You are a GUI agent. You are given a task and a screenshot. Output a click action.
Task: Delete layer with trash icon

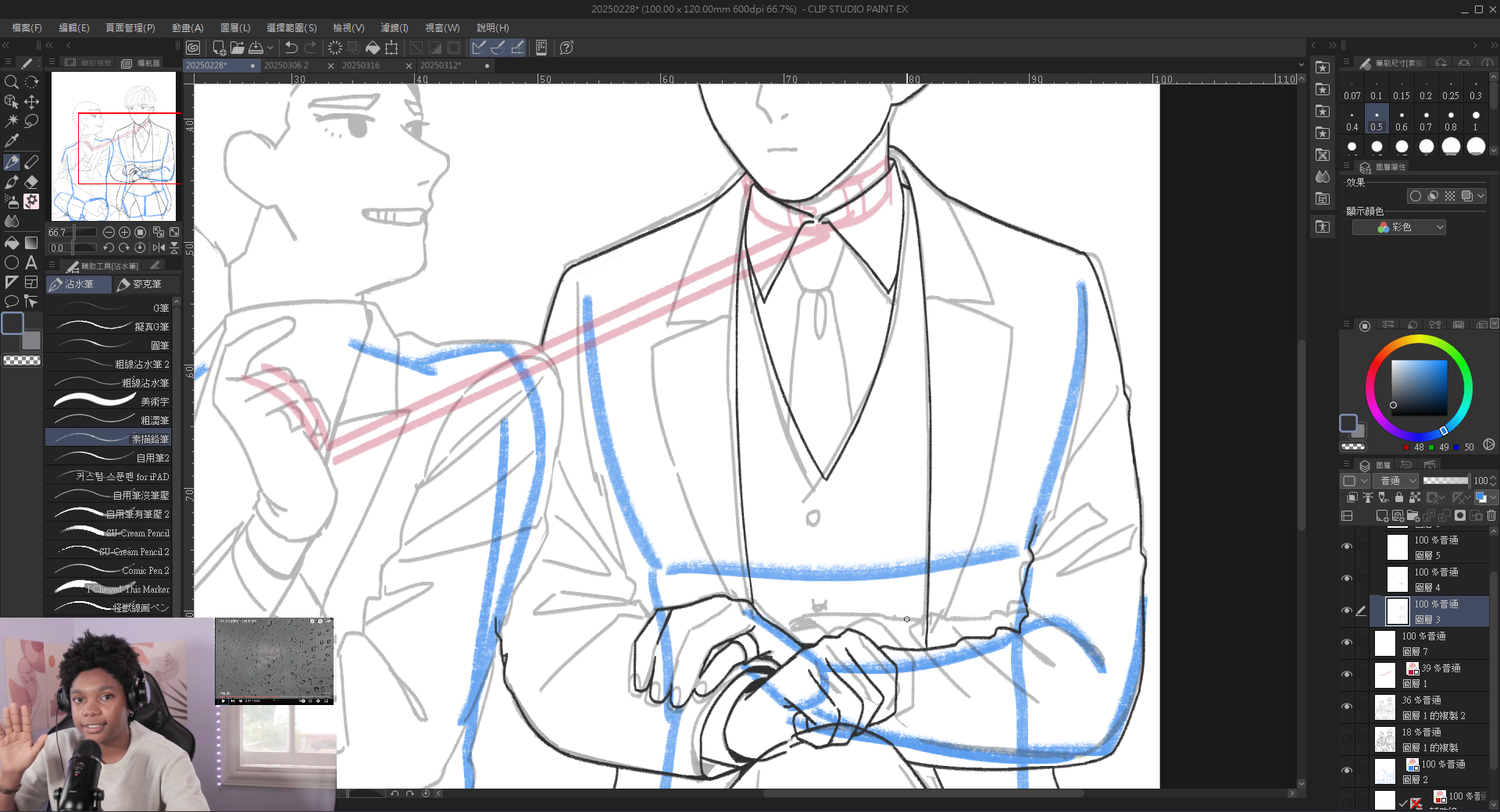coord(1491,515)
